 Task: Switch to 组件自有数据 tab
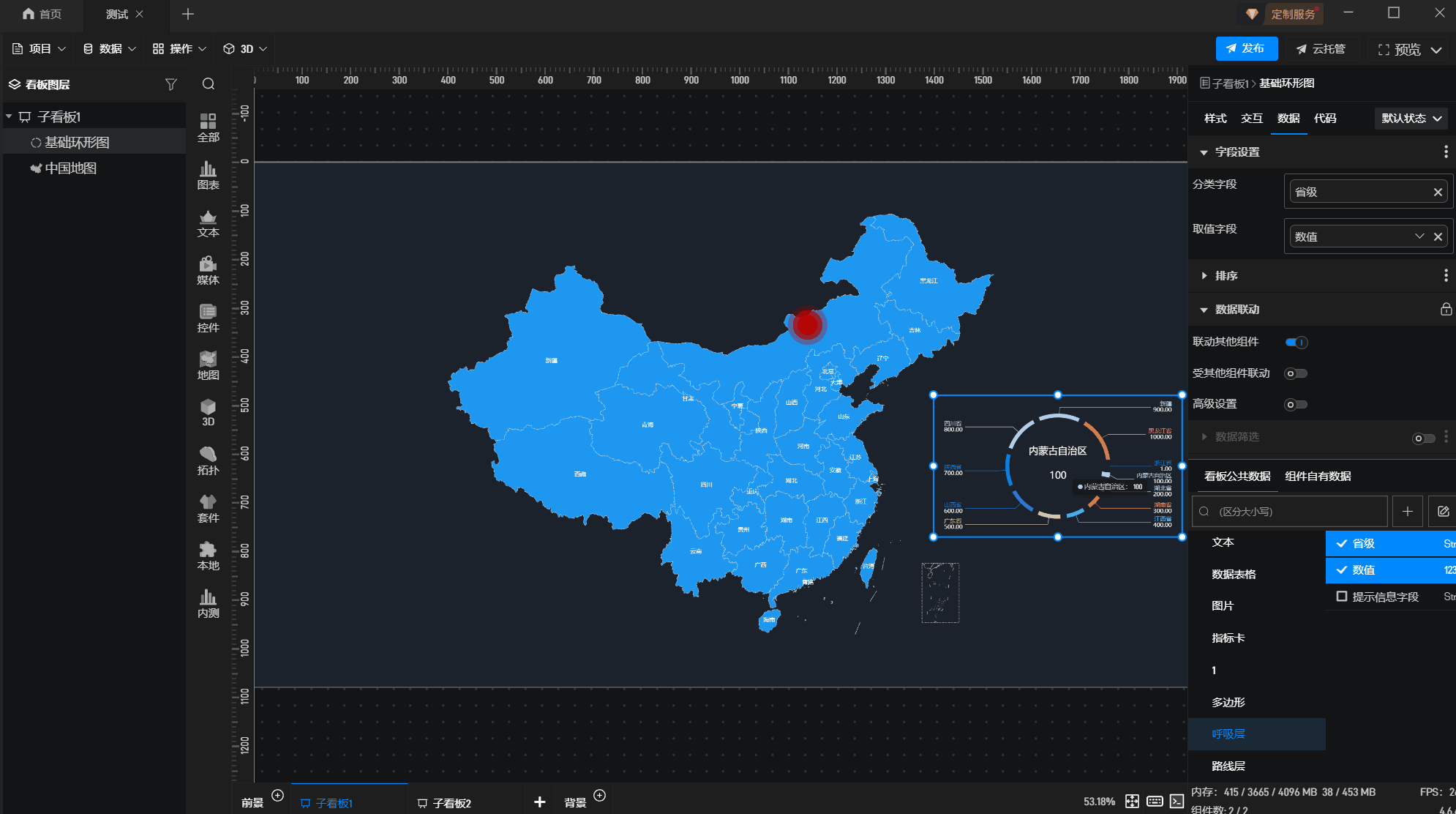[x=1318, y=477]
